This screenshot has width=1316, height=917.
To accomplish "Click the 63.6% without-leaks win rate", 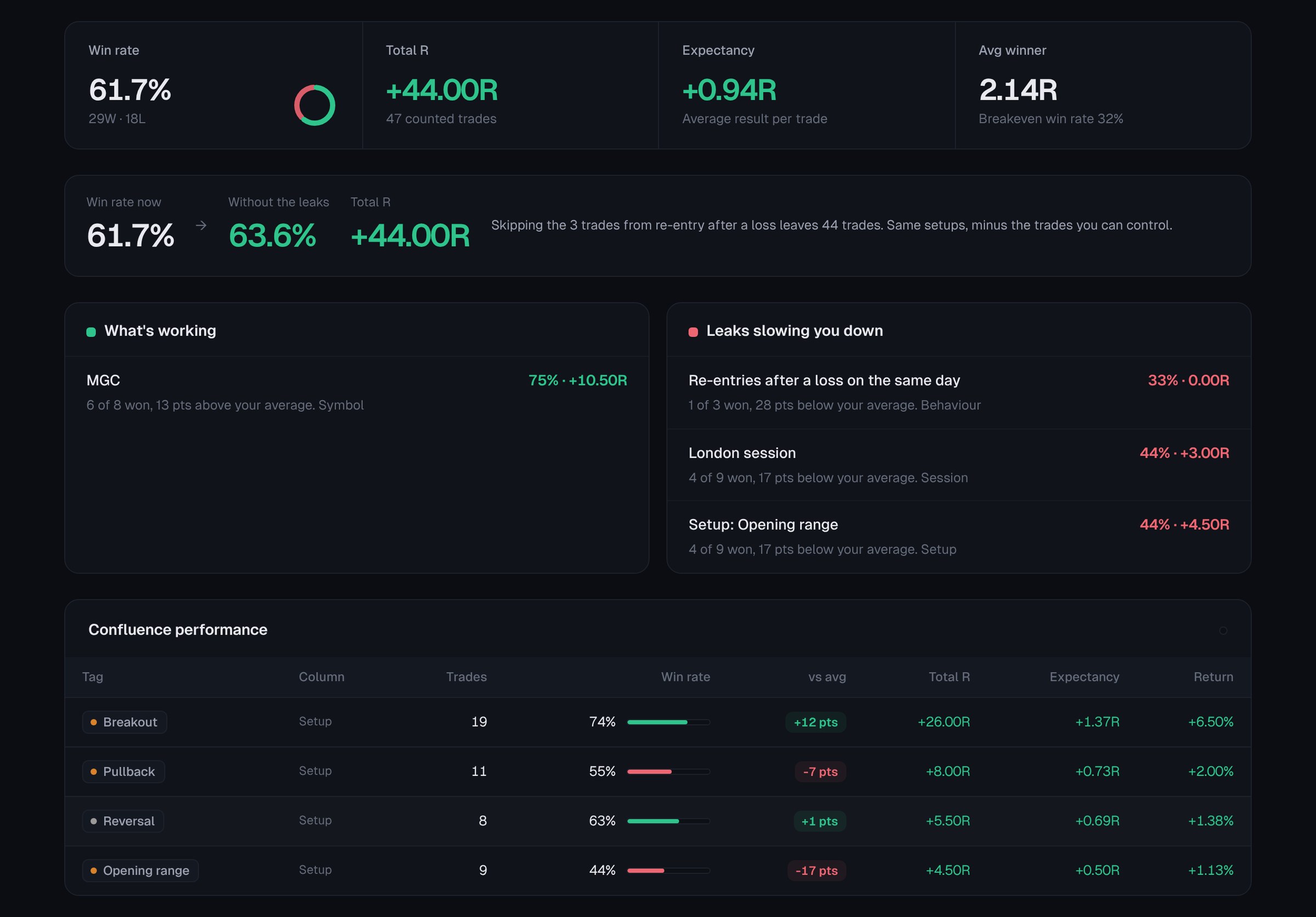I will pos(273,235).
